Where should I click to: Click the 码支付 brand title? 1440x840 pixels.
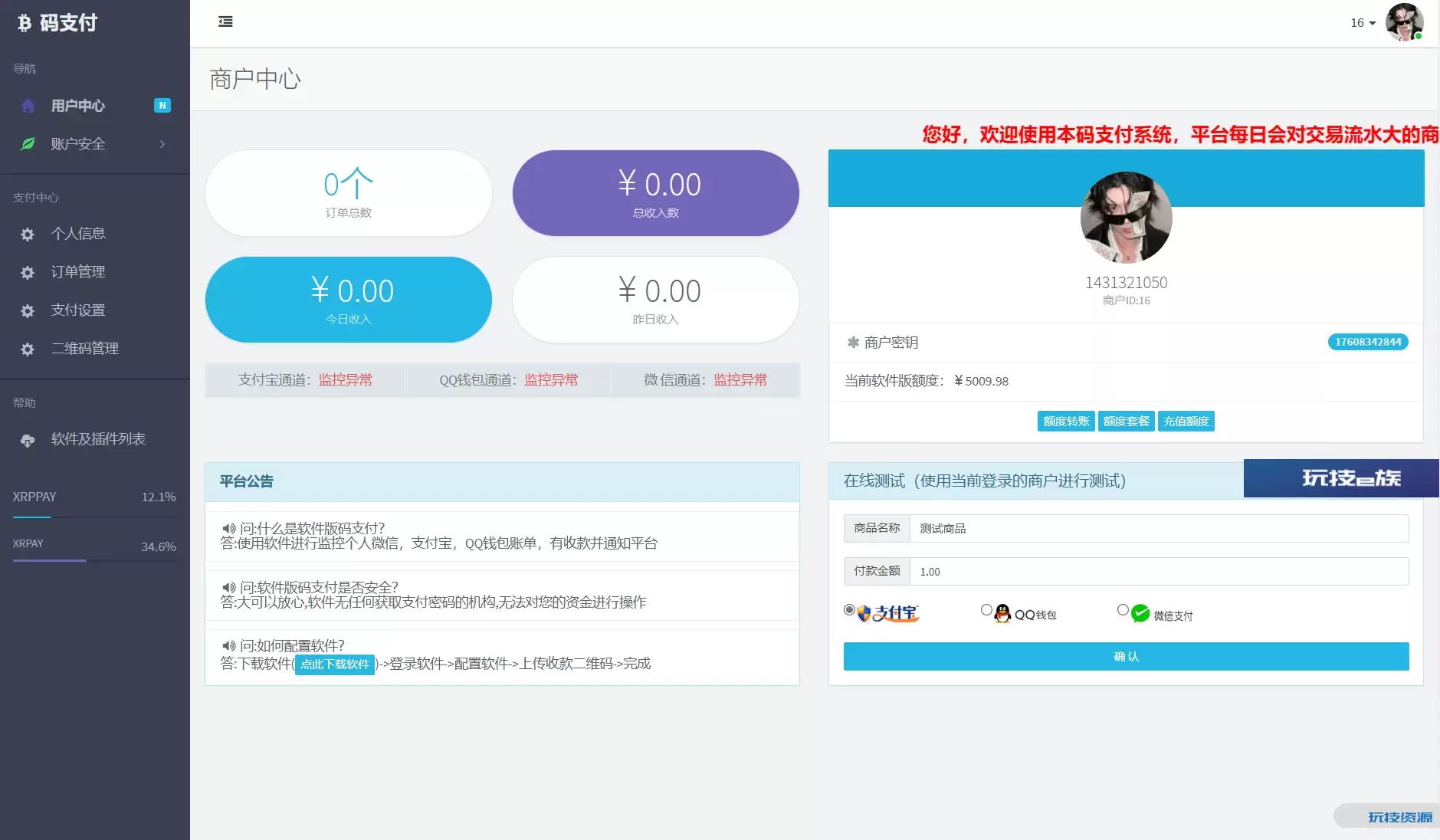pyautogui.click(x=68, y=23)
